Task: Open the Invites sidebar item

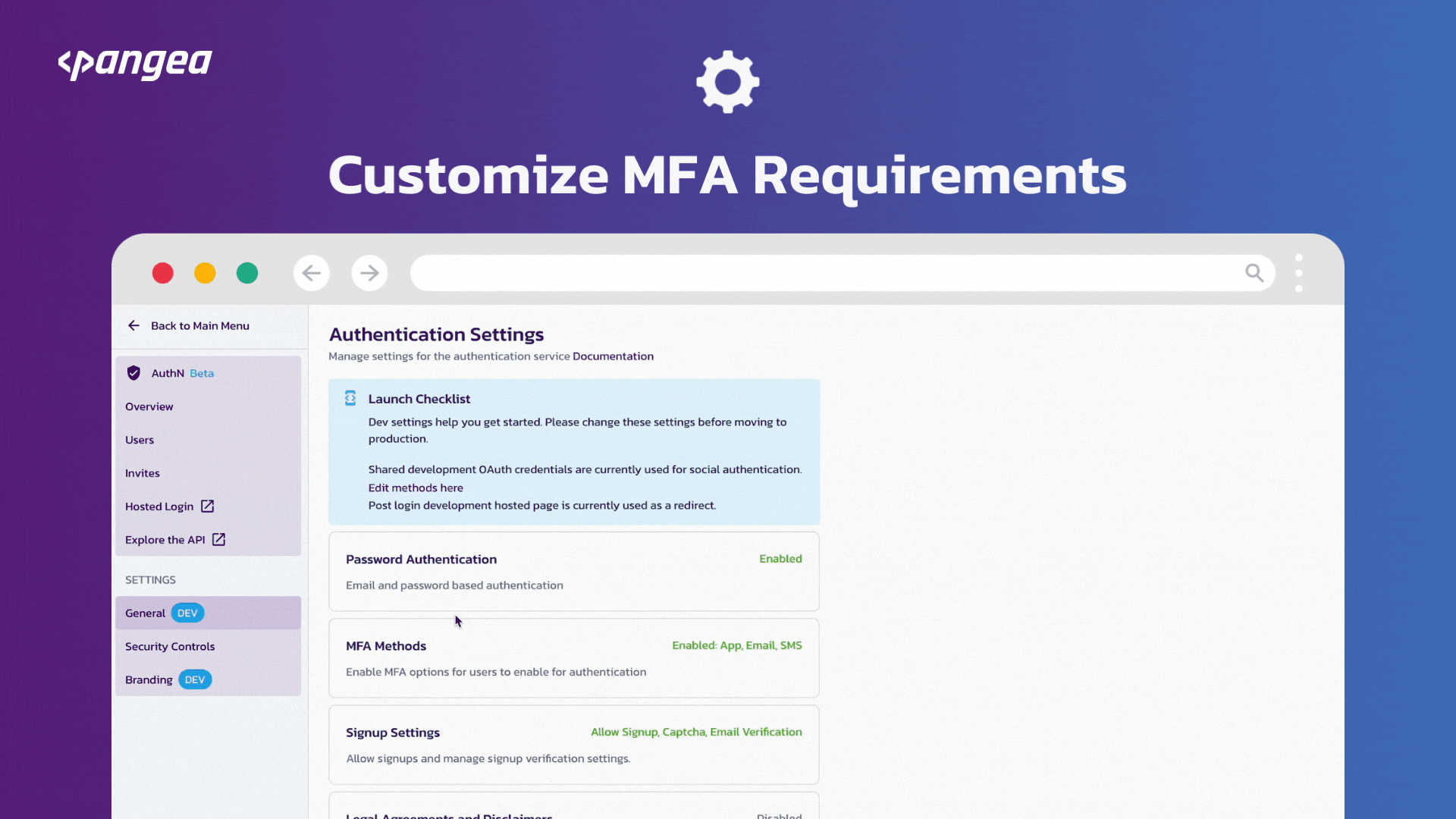Action: point(208,473)
